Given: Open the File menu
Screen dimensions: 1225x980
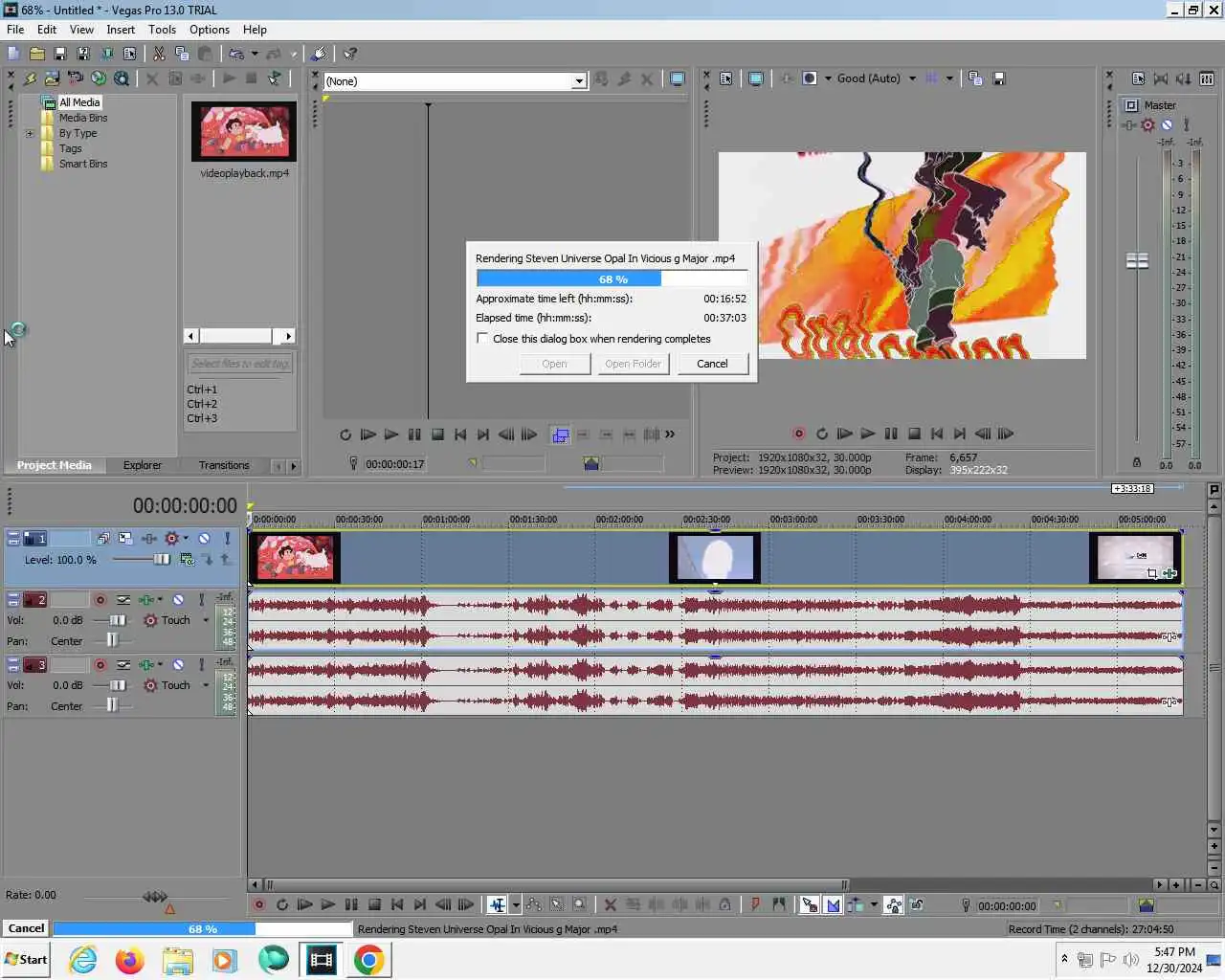Looking at the screenshot, I should pyautogui.click(x=15, y=30).
